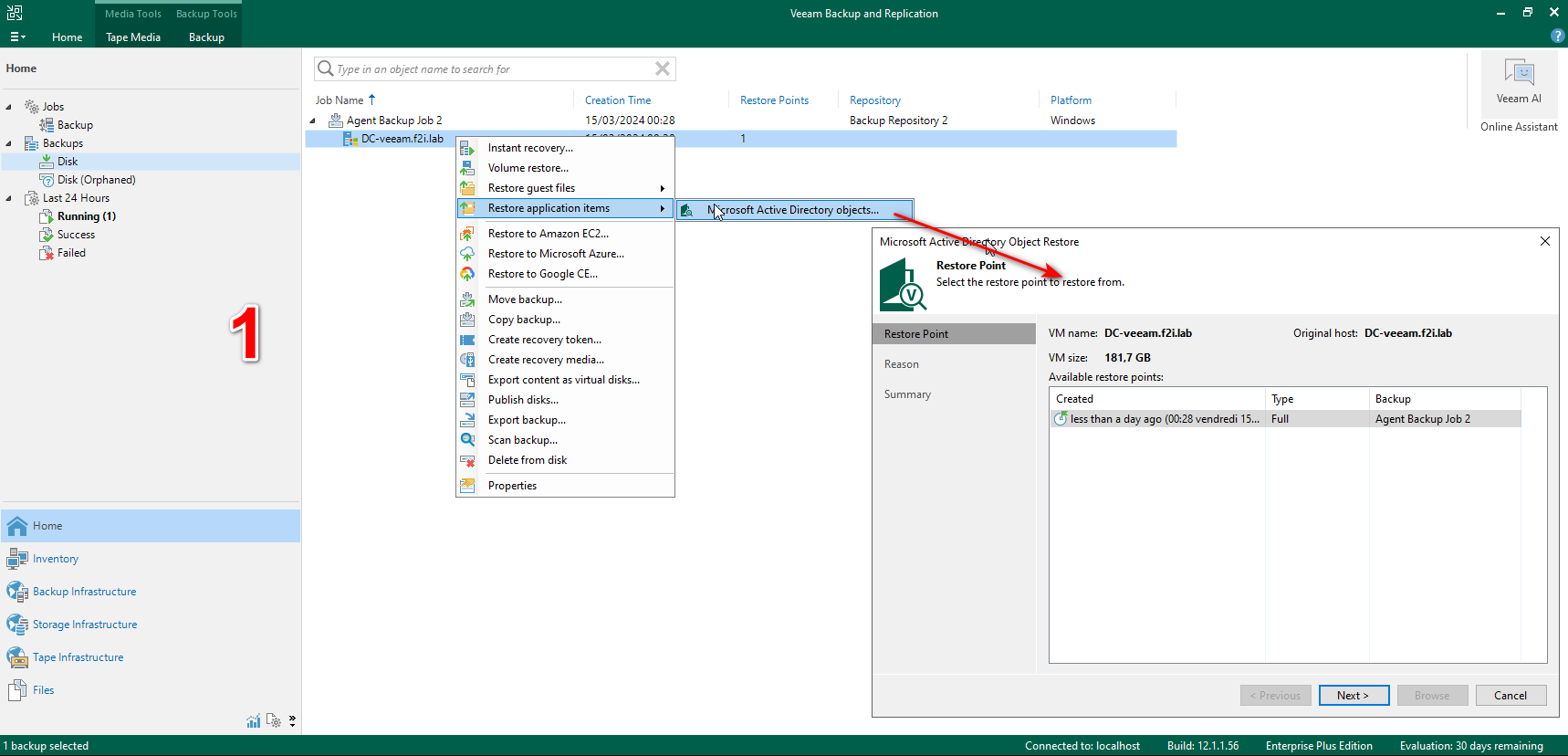Click the Restore to Amazon EC2 icon
Image resolution: width=1568 pixels, height=756 pixels.
[467, 234]
